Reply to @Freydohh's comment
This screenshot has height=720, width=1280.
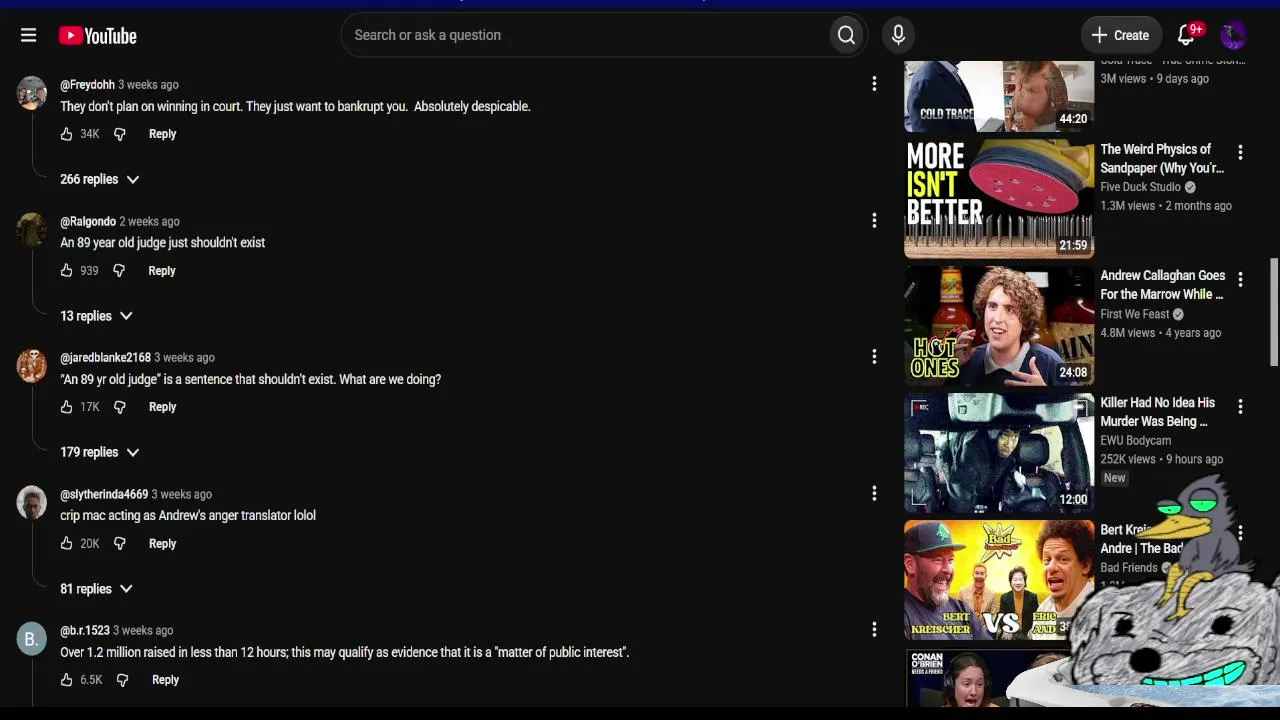tap(162, 134)
